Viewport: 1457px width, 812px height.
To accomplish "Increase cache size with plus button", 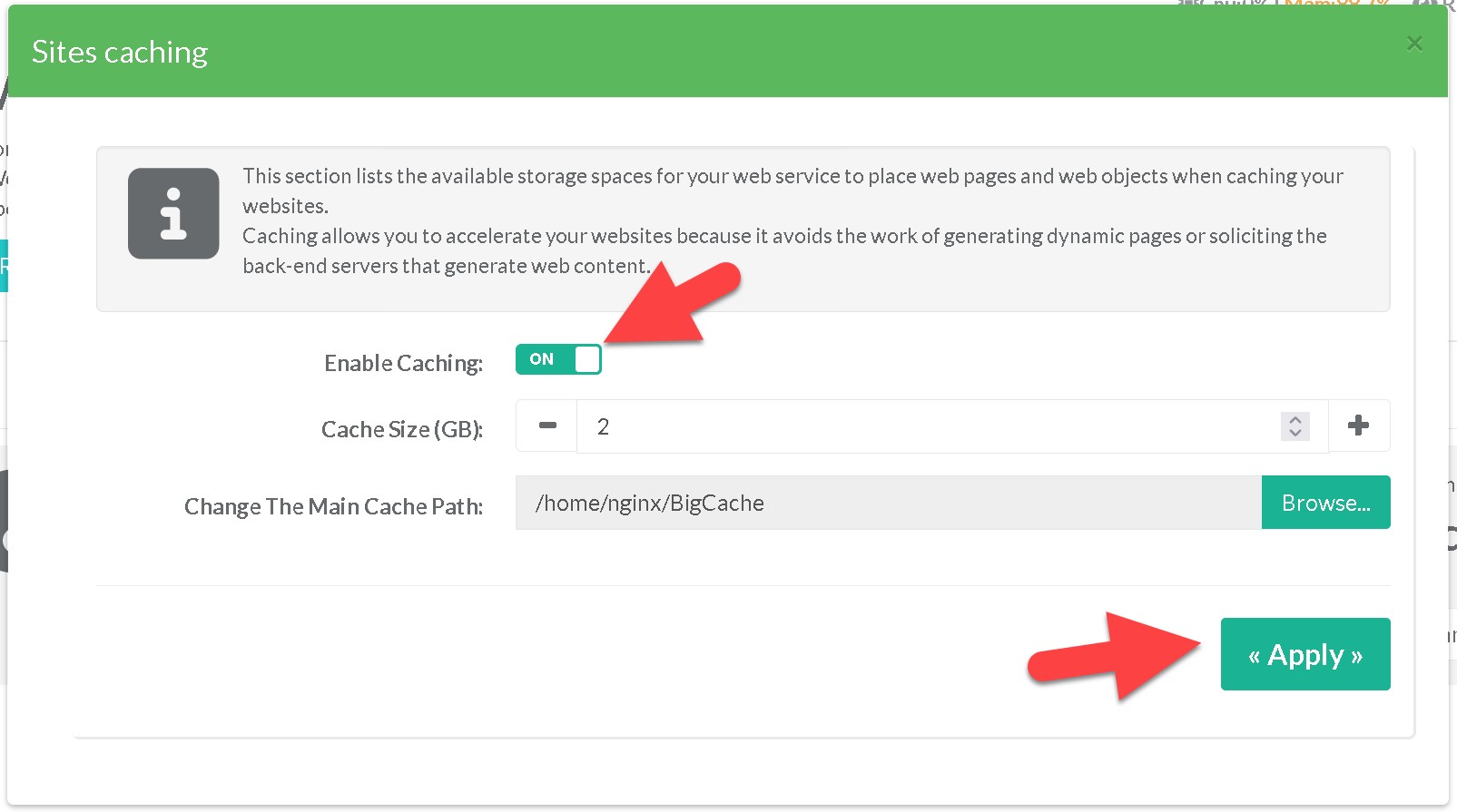I will coord(1358,426).
